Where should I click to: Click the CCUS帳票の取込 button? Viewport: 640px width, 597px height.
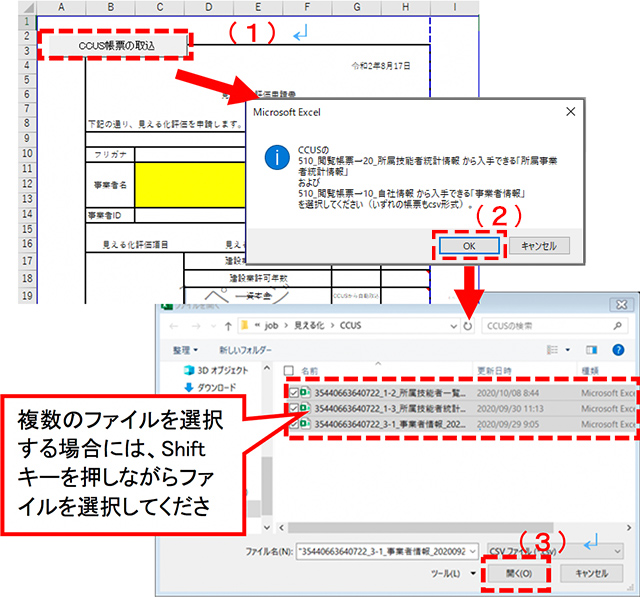[115, 45]
